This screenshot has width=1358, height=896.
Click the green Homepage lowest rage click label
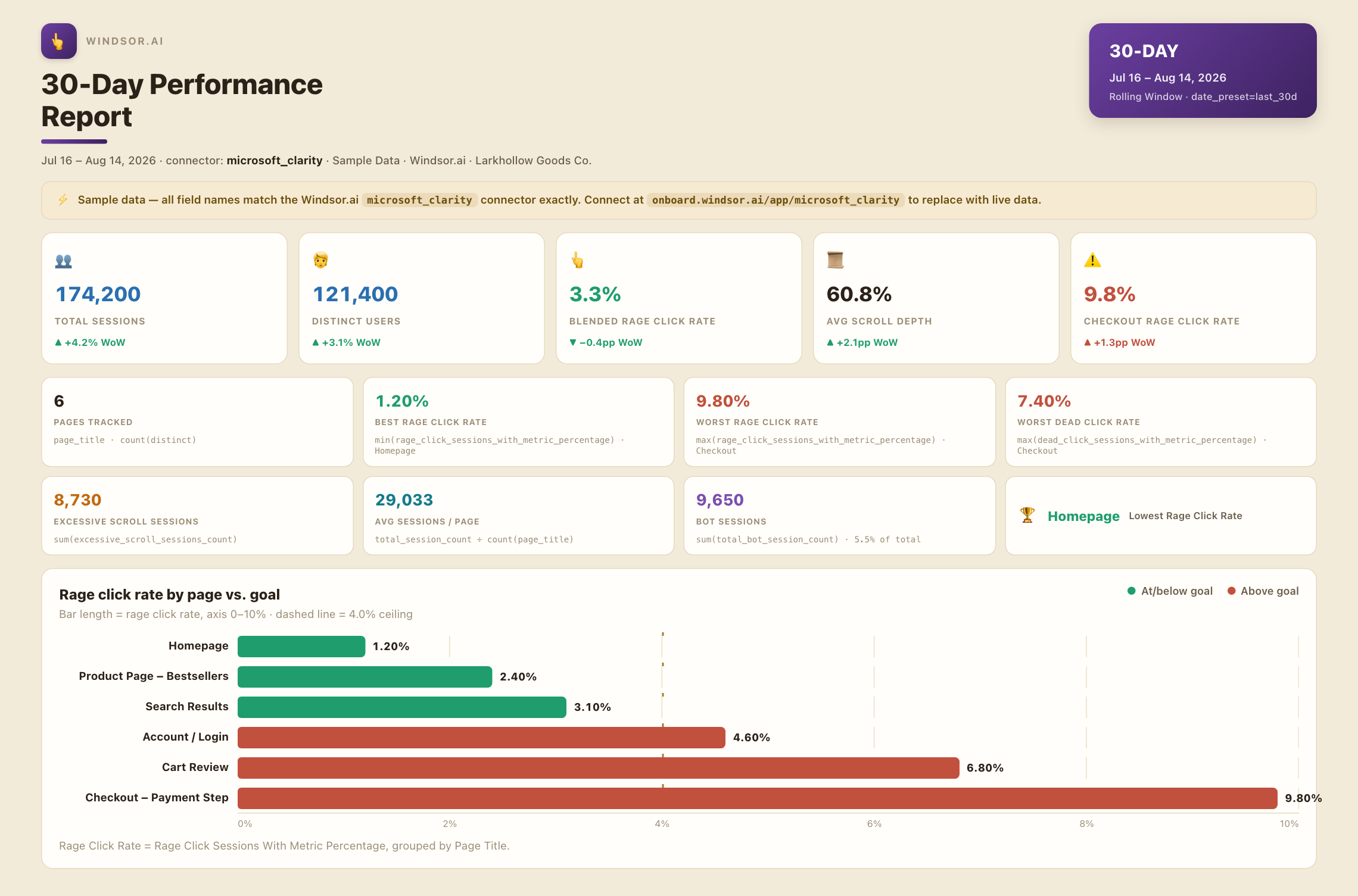pyautogui.click(x=1083, y=516)
